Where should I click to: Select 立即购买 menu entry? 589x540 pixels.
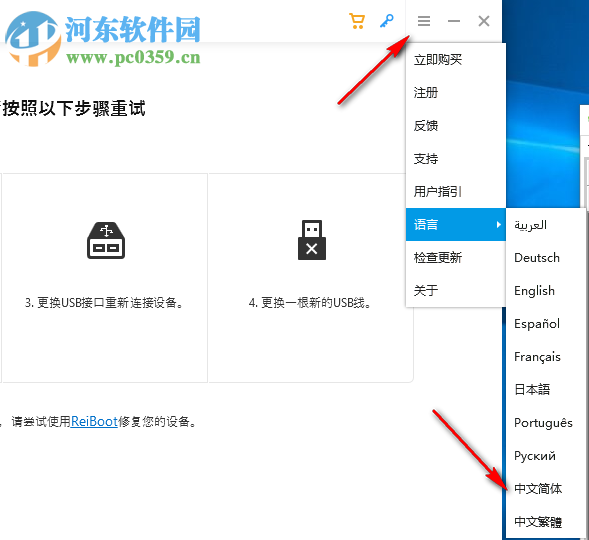click(x=456, y=59)
